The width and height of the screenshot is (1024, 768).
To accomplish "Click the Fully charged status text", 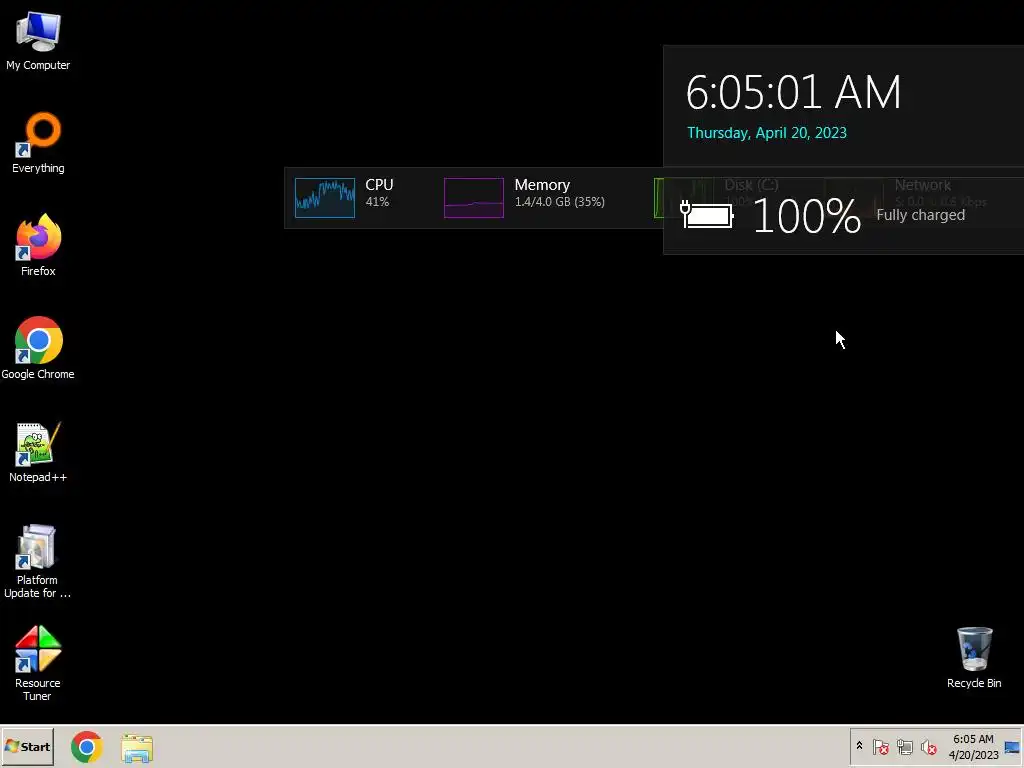I will pyautogui.click(x=920, y=215).
